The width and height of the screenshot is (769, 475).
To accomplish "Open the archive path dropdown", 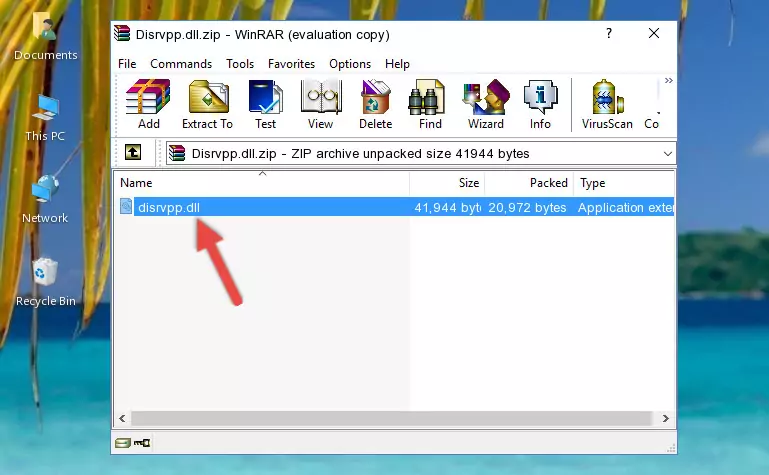I will (x=667, y=154).
